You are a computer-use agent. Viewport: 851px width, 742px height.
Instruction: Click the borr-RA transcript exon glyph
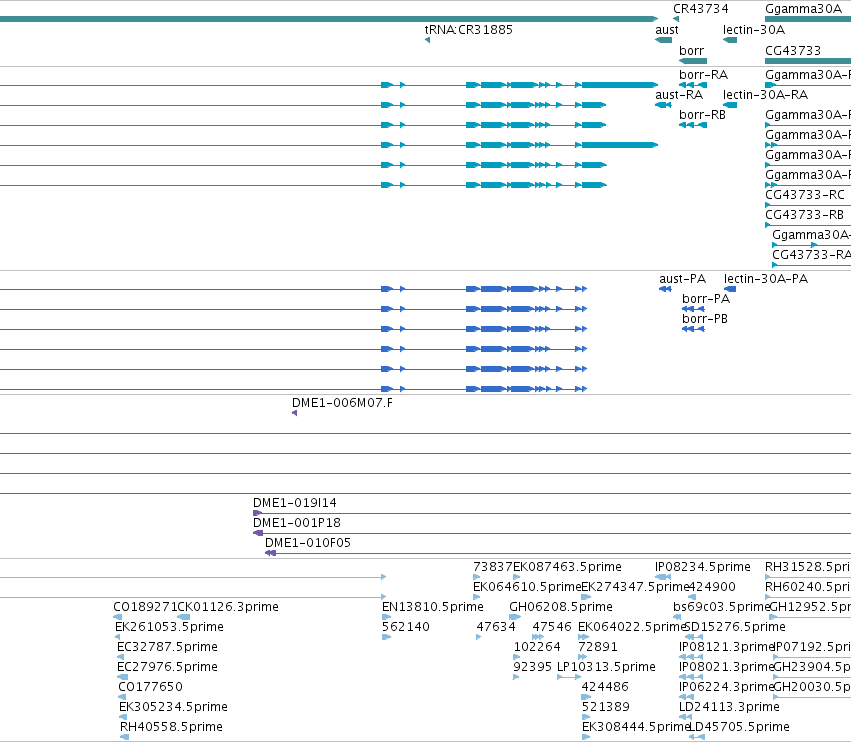click(693, 85)
